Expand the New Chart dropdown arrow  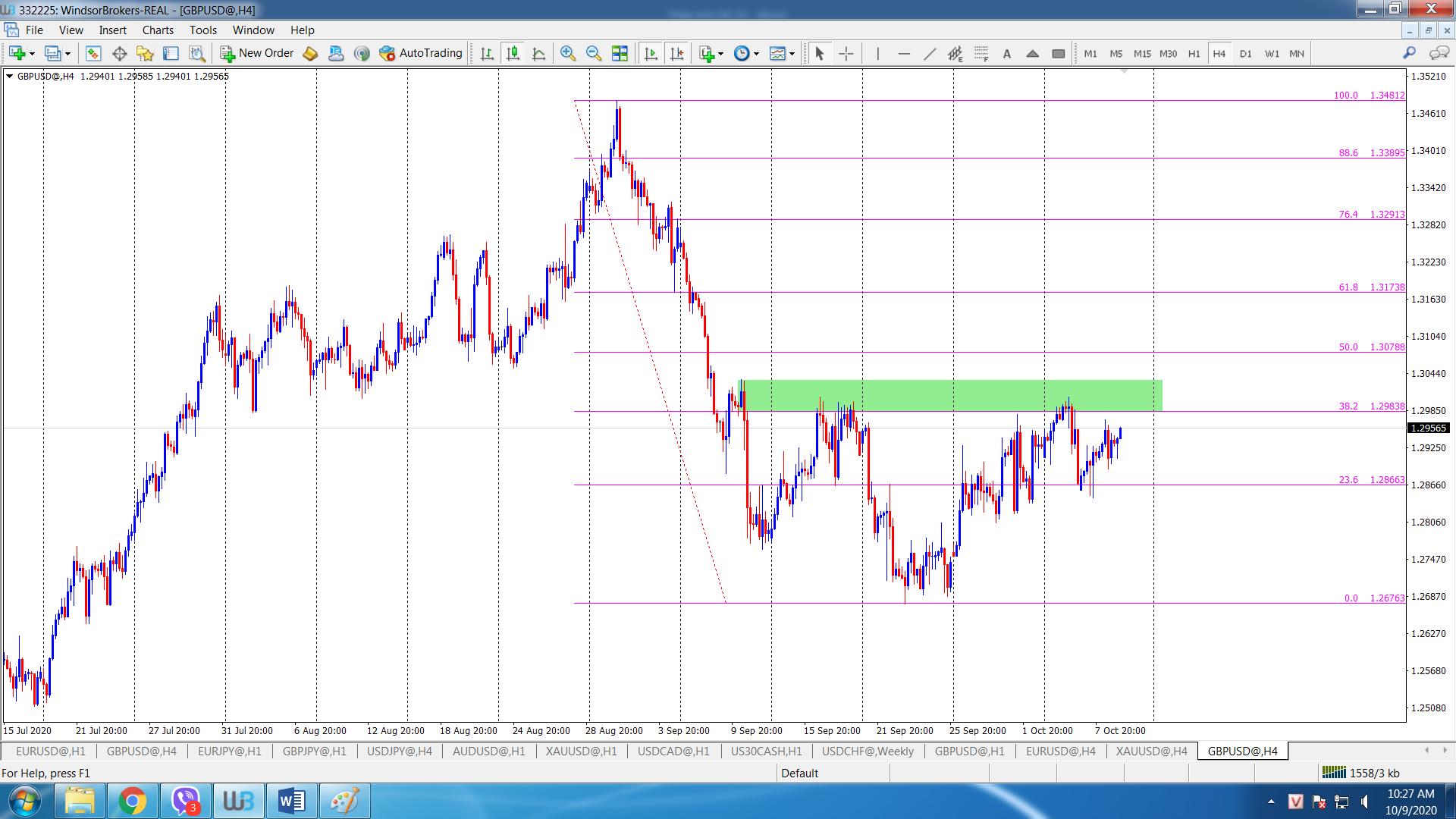pos(32,53)
